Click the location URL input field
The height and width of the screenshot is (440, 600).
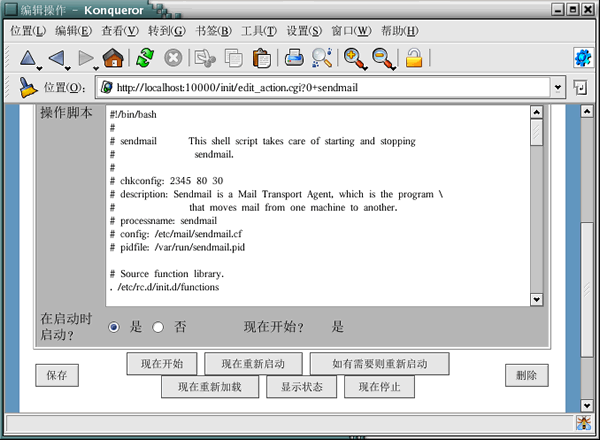(324, 88)
